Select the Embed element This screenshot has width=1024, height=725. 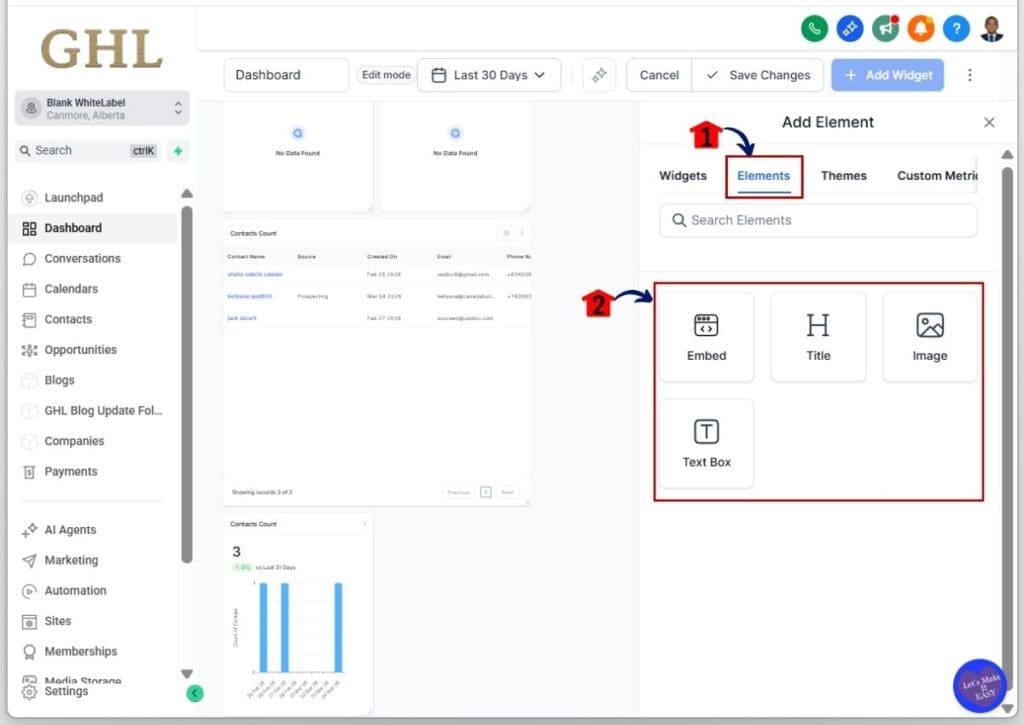706,336
